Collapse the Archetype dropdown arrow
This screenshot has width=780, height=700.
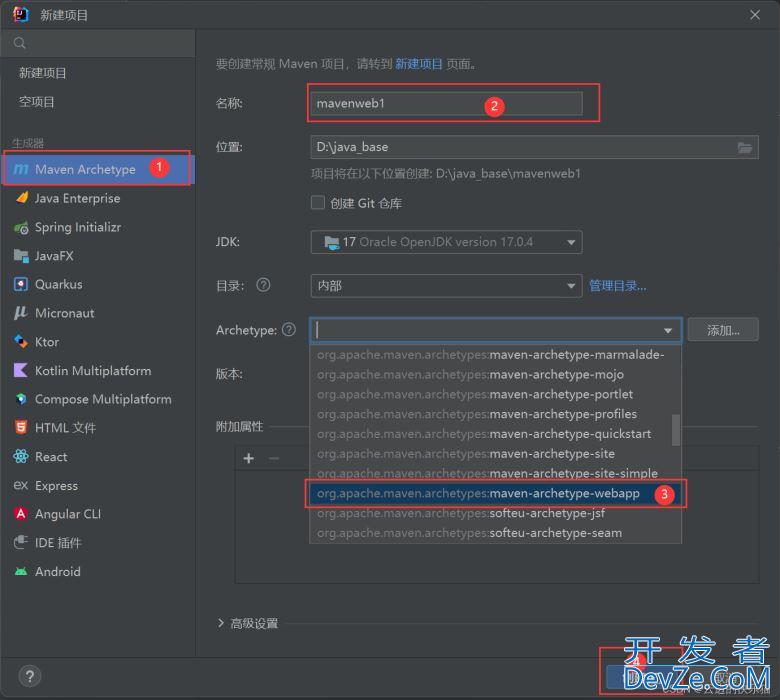tap(668, 331)
